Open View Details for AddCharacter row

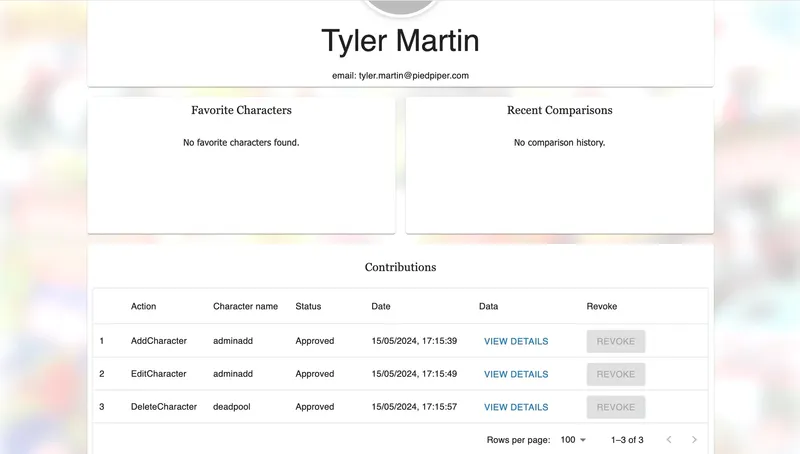coord(516,341)
